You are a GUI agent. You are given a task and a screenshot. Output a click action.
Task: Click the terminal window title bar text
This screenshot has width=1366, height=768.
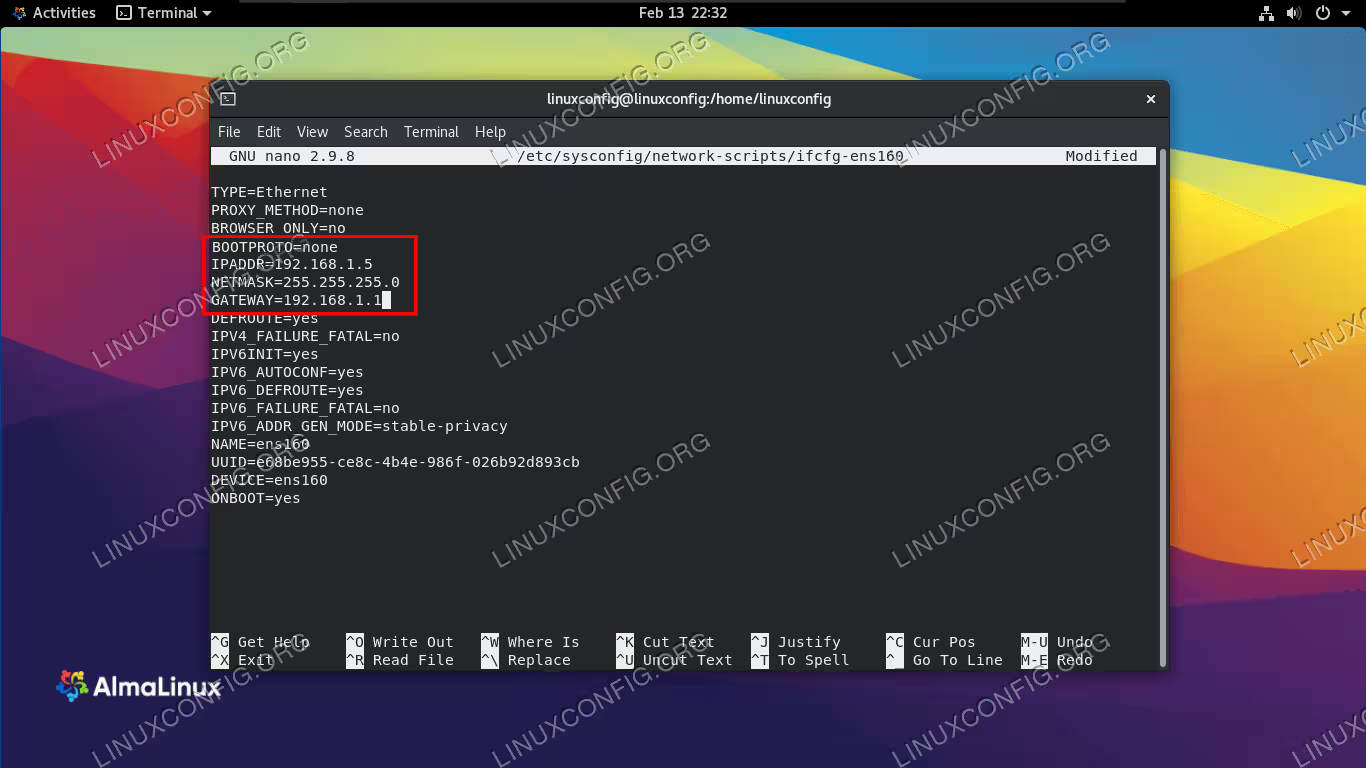pyautogui.click(x=689, y=99)
